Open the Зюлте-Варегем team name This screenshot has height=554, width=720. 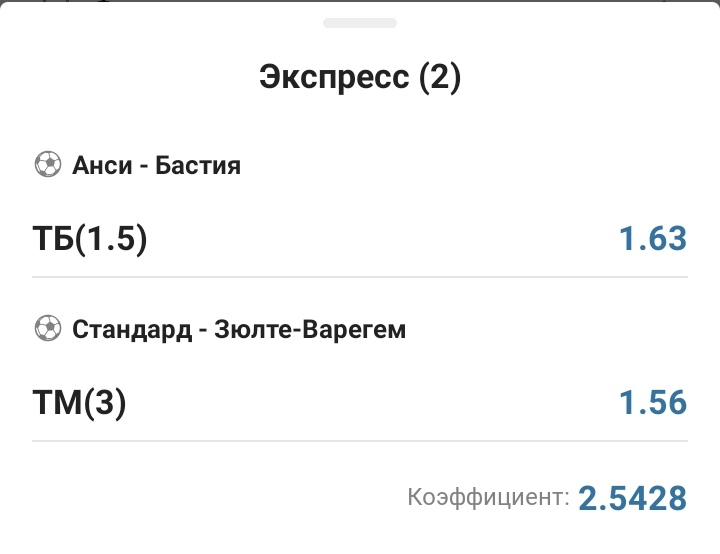click(310, 329)
